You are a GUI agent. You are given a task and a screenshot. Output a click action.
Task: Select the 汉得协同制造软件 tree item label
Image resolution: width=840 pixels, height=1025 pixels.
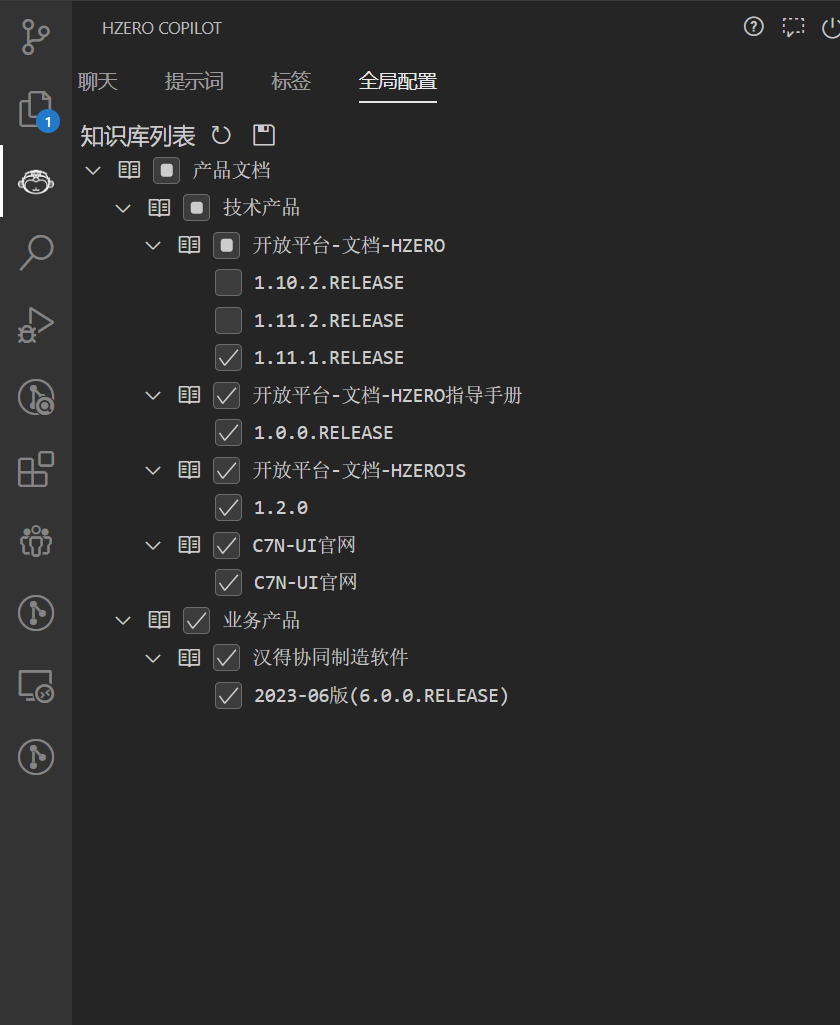coord(330,658)
